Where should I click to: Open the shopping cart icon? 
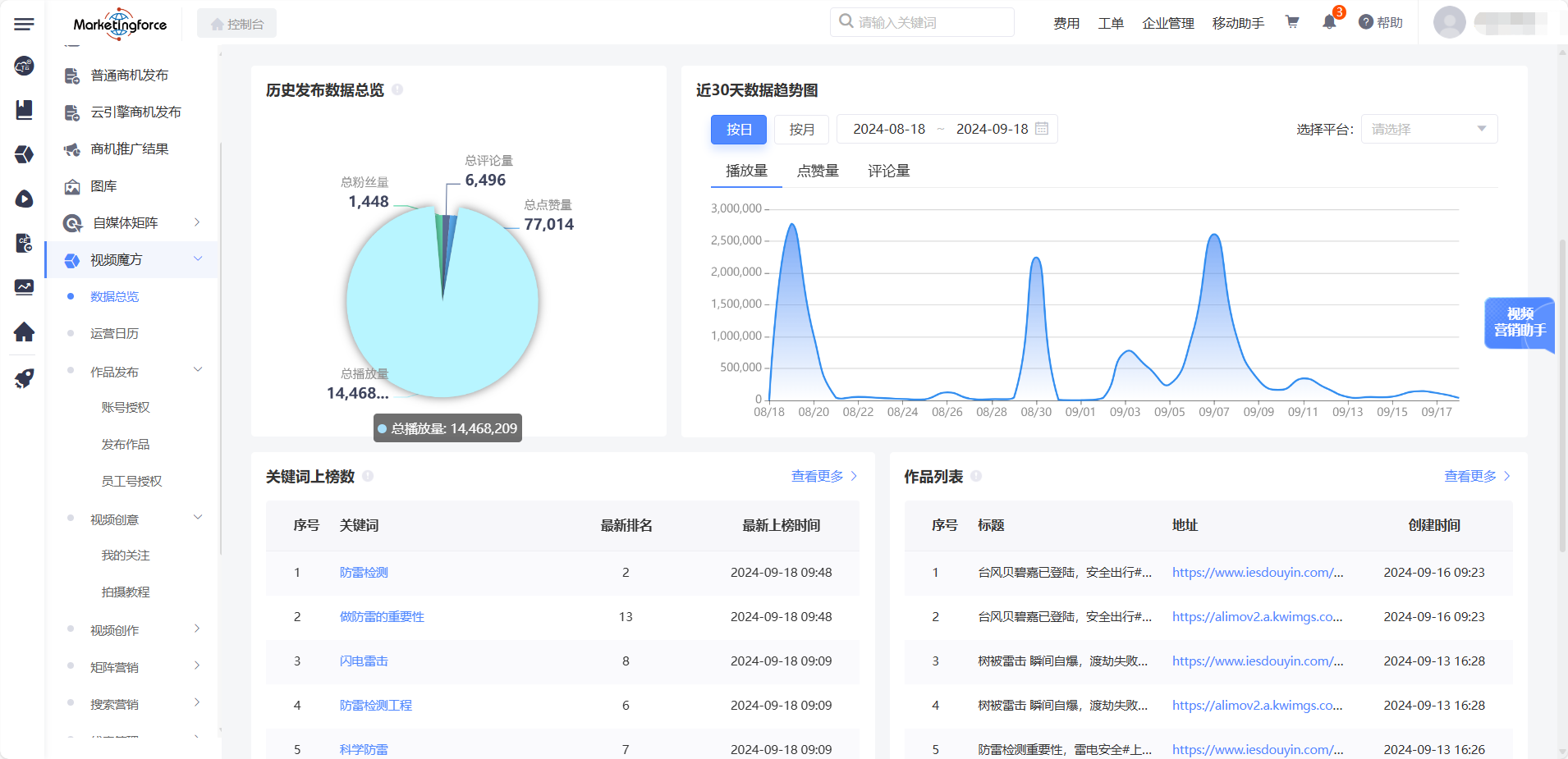tap(1292, 22)
